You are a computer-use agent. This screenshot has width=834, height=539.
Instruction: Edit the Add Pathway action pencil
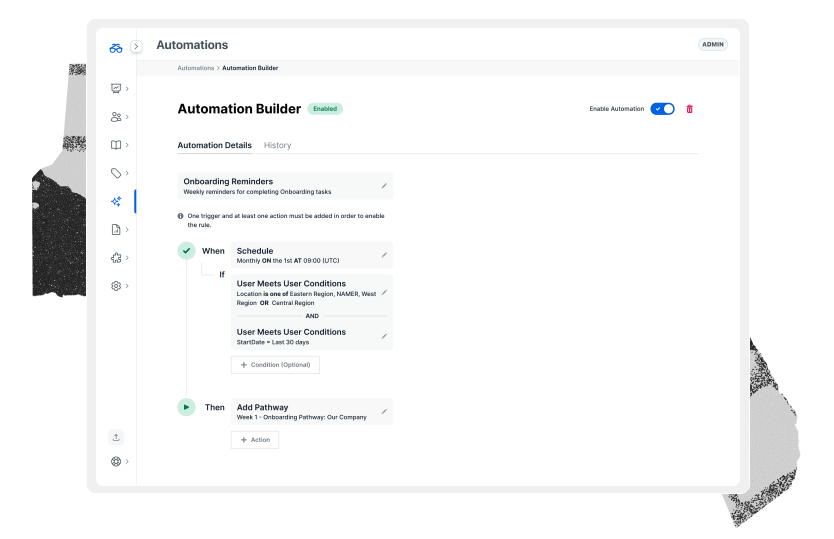click(x=384, y=411)
